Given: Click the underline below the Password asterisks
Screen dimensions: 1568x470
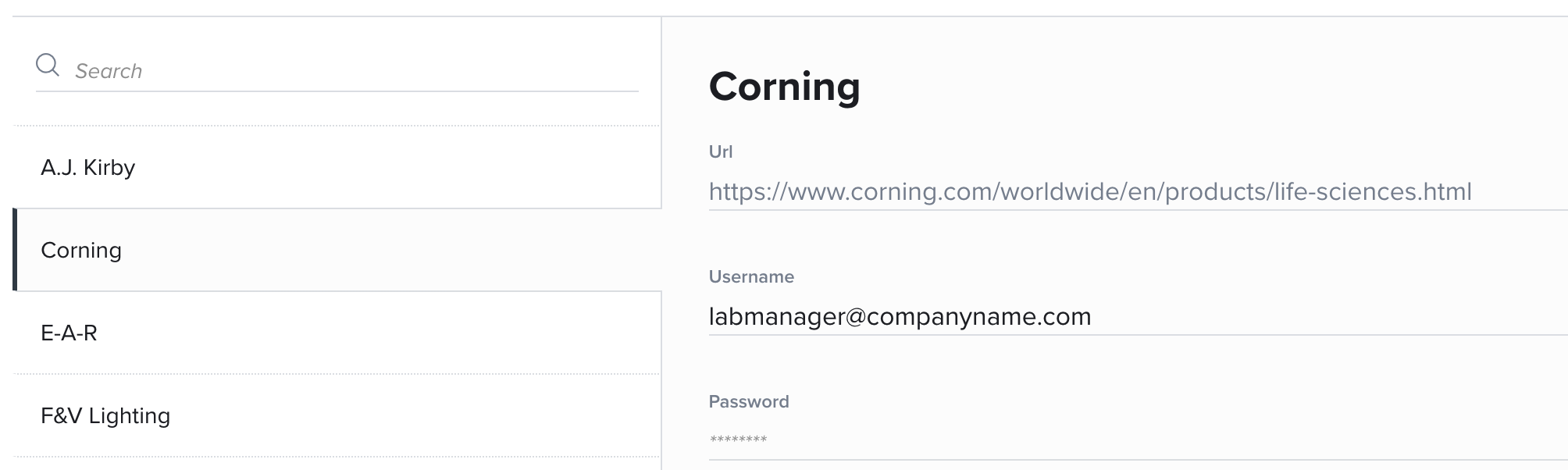Looking at the screenshot, I should coord(1138,460).
